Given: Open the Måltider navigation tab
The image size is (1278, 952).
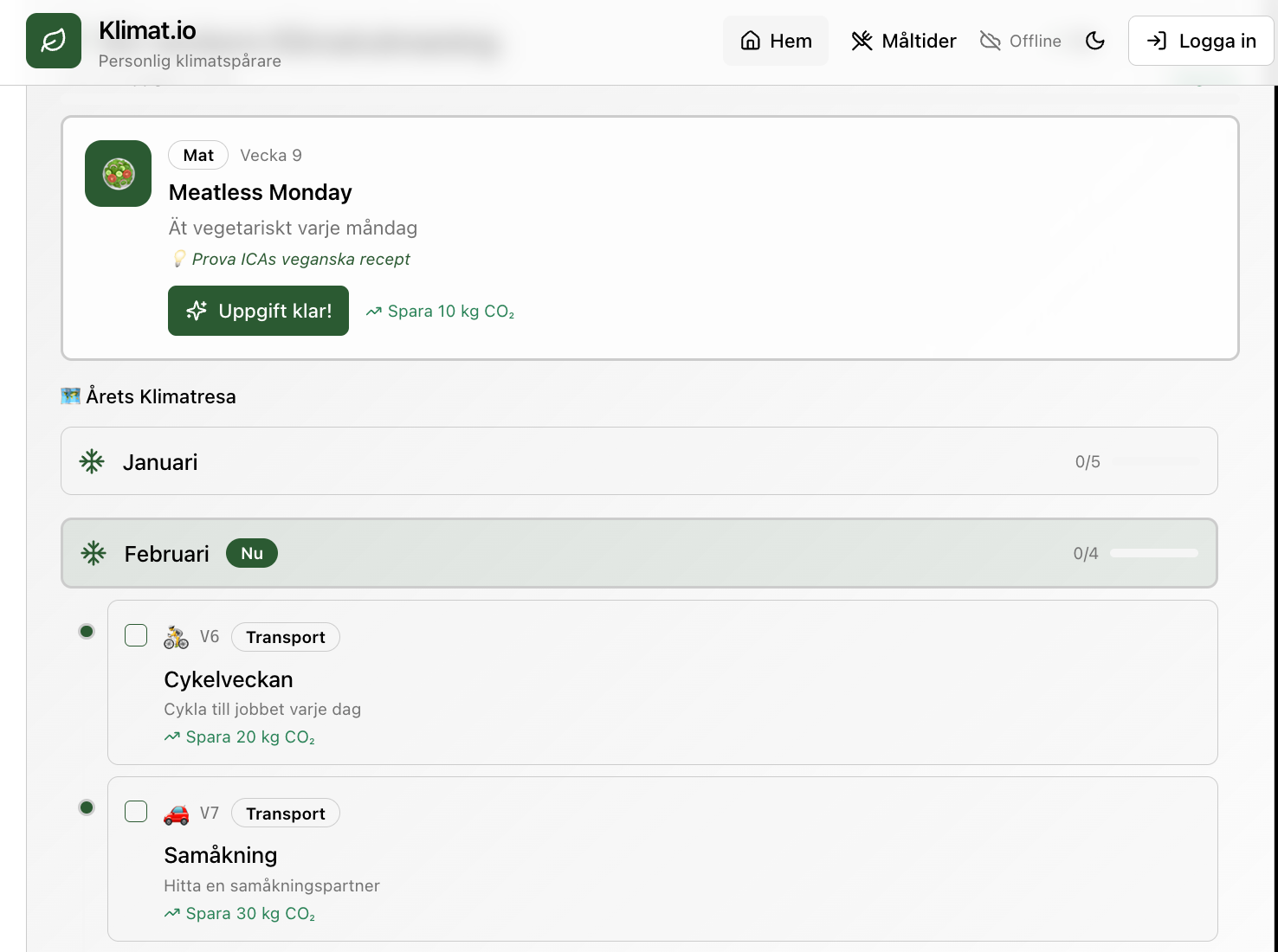Looking at the screenshot, I should (903, 41).
